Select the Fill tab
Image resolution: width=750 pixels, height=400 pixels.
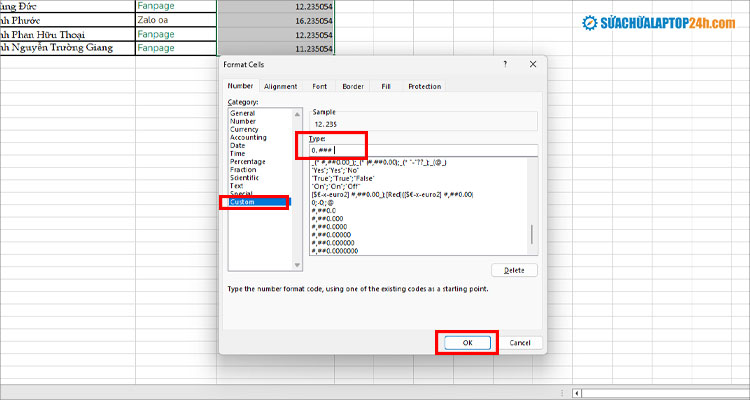(385, 87)
